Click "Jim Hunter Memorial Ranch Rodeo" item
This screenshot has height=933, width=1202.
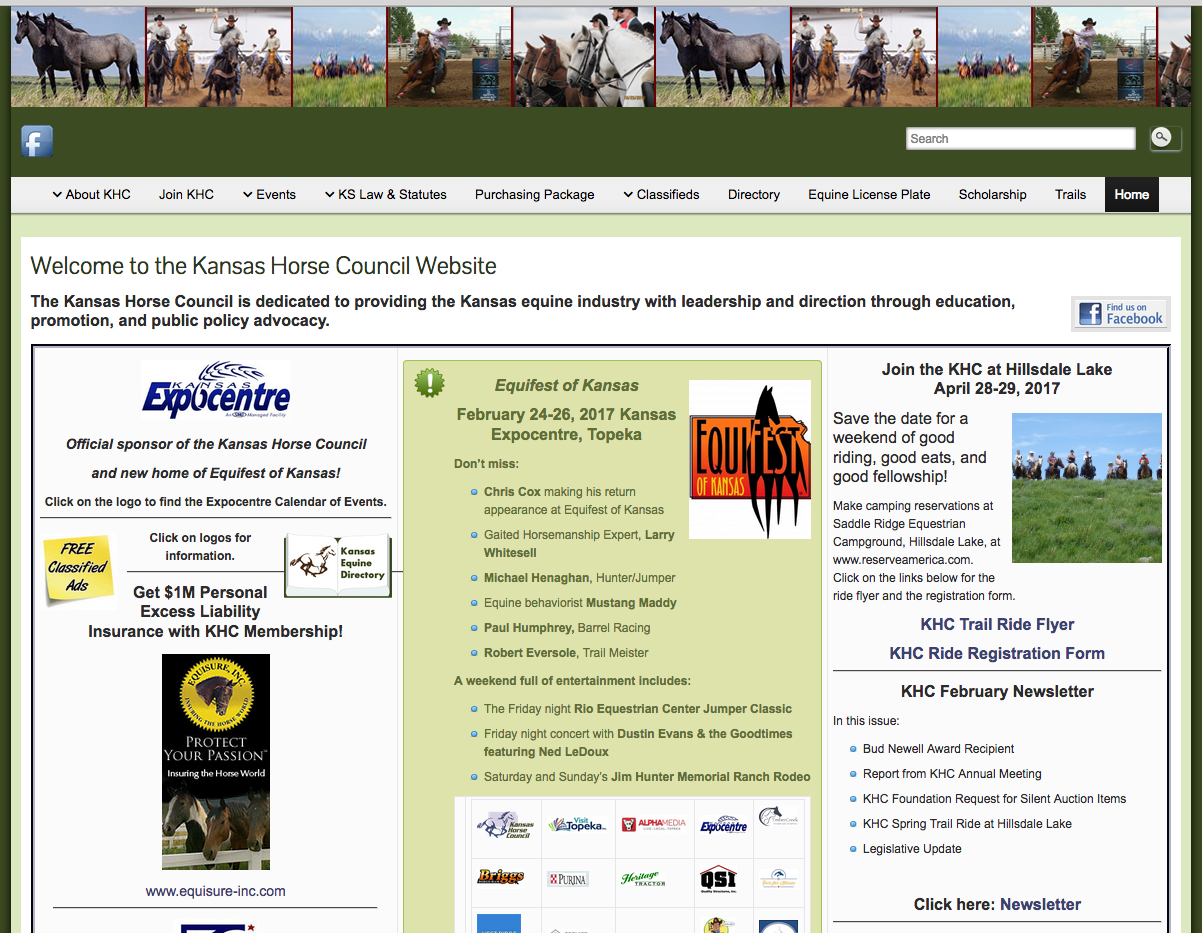(x=710, y=777)
